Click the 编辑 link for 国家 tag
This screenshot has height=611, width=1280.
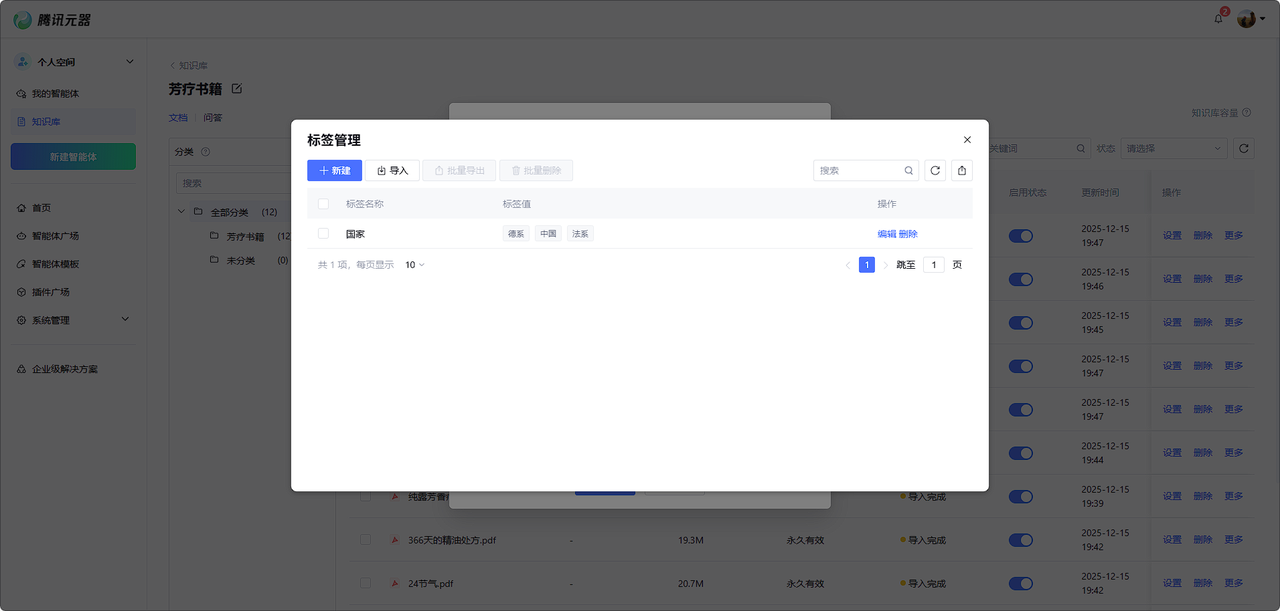[x=886, y=234]
